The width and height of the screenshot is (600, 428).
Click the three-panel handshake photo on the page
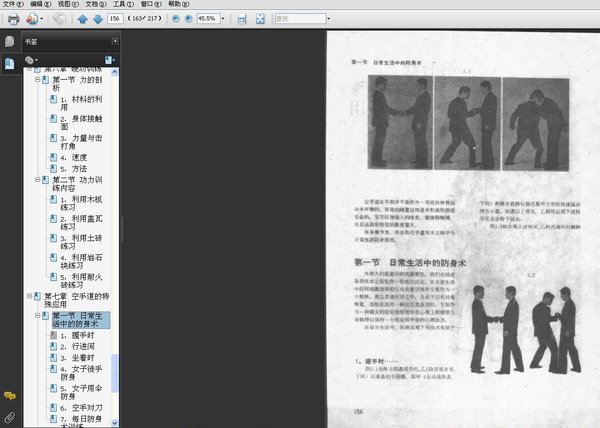(x=468, y=123)
